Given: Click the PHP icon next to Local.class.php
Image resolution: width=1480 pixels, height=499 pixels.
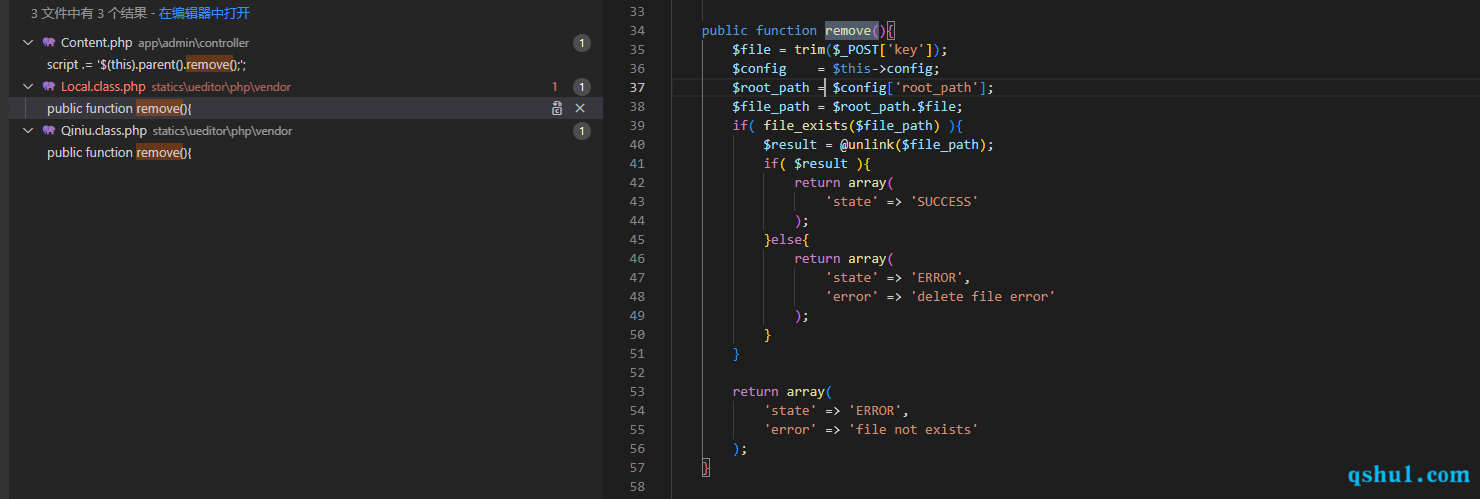Looking at the screenshot, I should (48, 87).
